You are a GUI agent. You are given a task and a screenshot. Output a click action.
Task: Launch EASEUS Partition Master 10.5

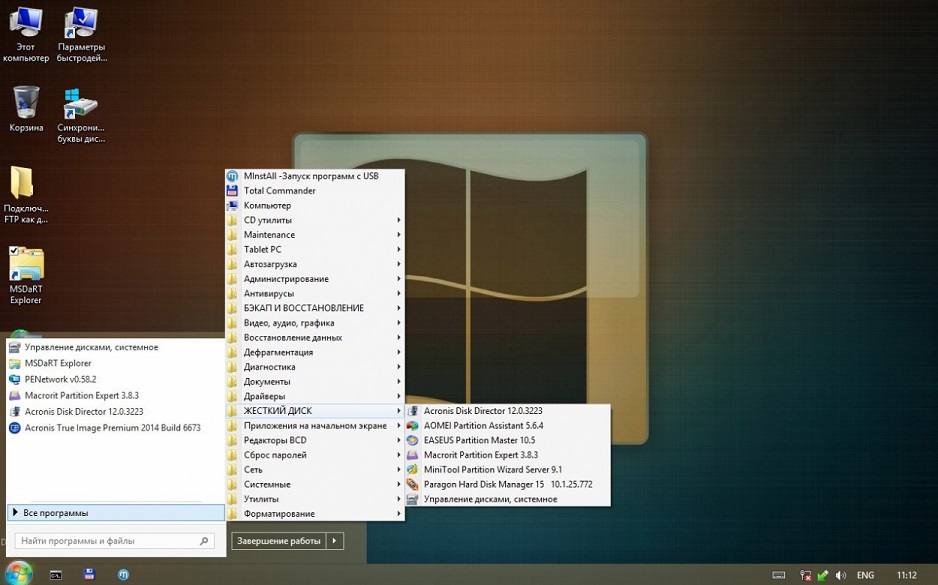508,440
